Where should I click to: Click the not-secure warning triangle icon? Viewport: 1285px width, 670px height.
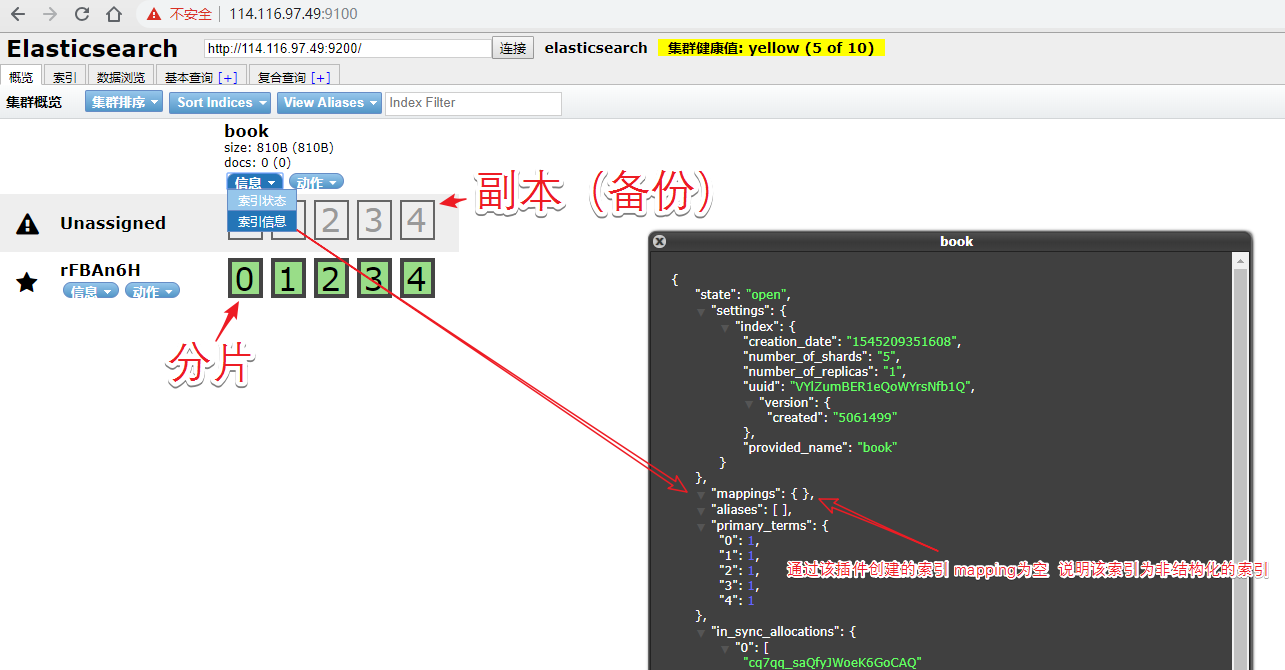pyautogui.click(x=153, y=14)
